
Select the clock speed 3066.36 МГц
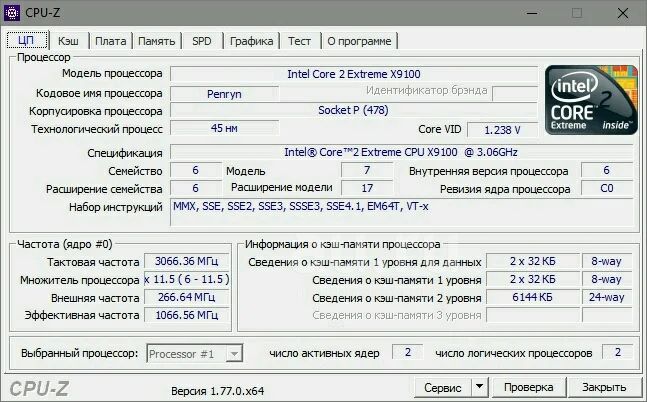click(x=187, y=261)
